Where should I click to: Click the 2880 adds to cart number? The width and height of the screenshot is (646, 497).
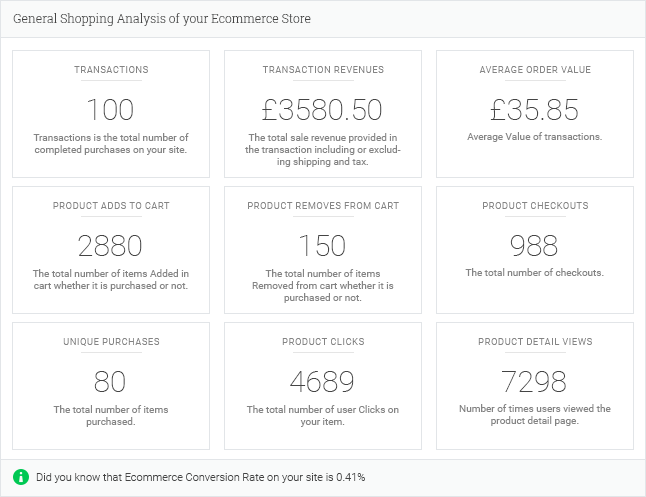click(x=111, y=244)
